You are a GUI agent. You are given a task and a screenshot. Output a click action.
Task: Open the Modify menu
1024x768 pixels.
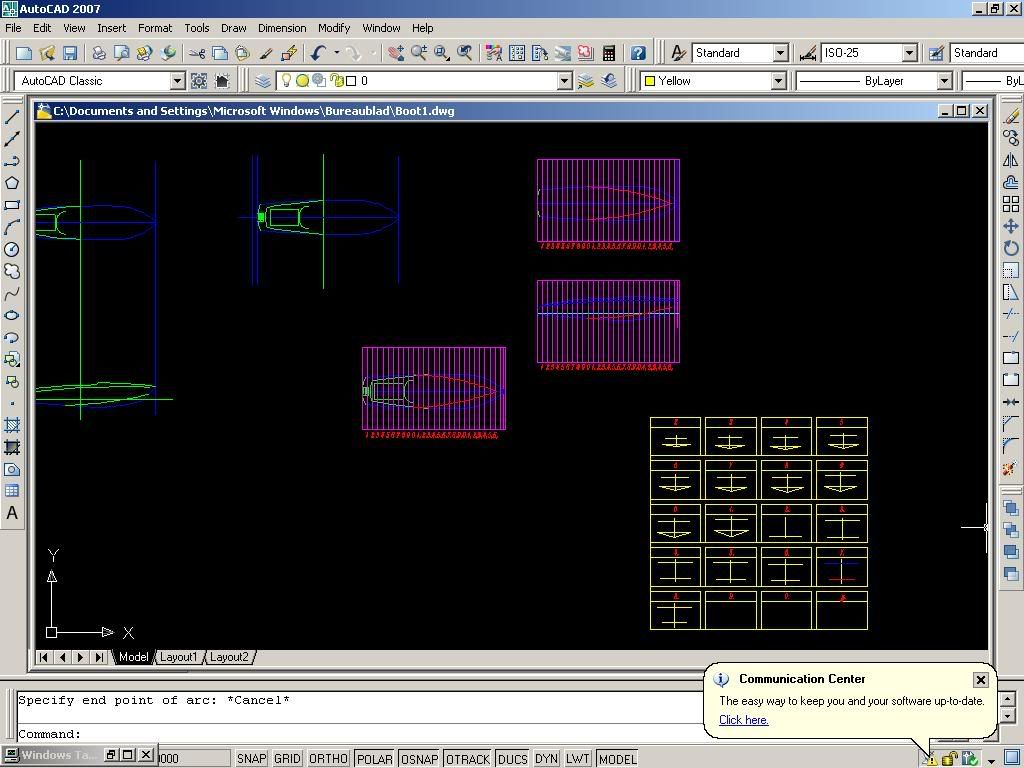pyautogui.click(x=333, y=28)
